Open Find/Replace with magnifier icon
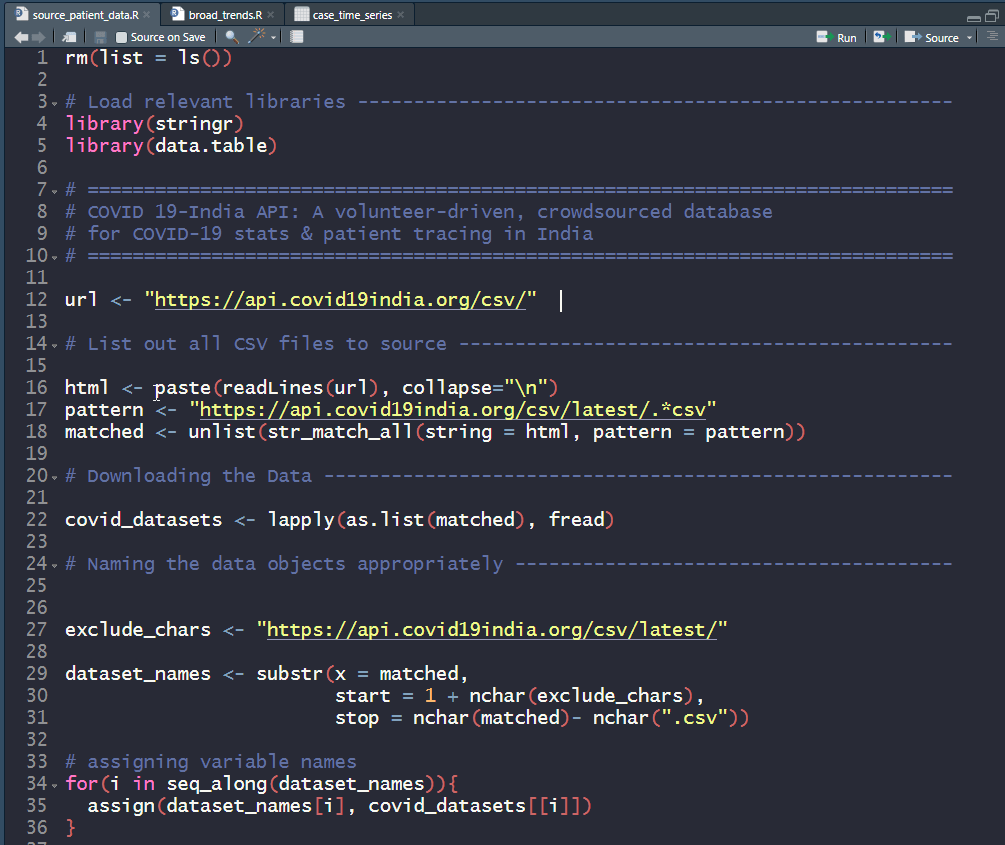The width and height of the screenshot is (1005, 845). (x=232, y=37)
